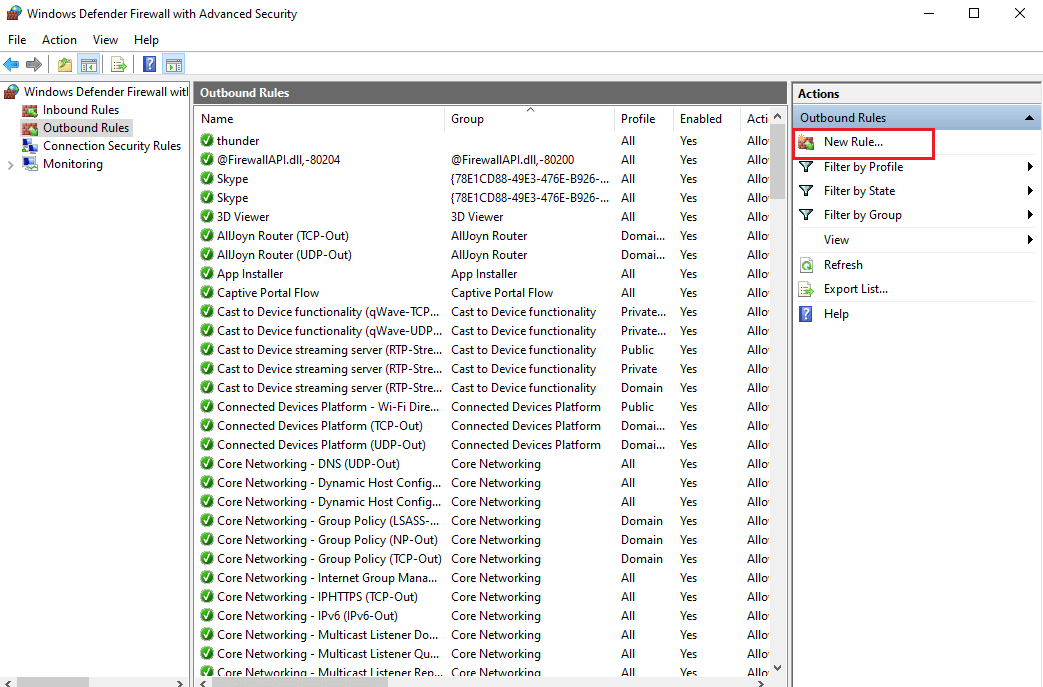
Task: Click the blue Help toolbar icon
Action: click(150, 65)
